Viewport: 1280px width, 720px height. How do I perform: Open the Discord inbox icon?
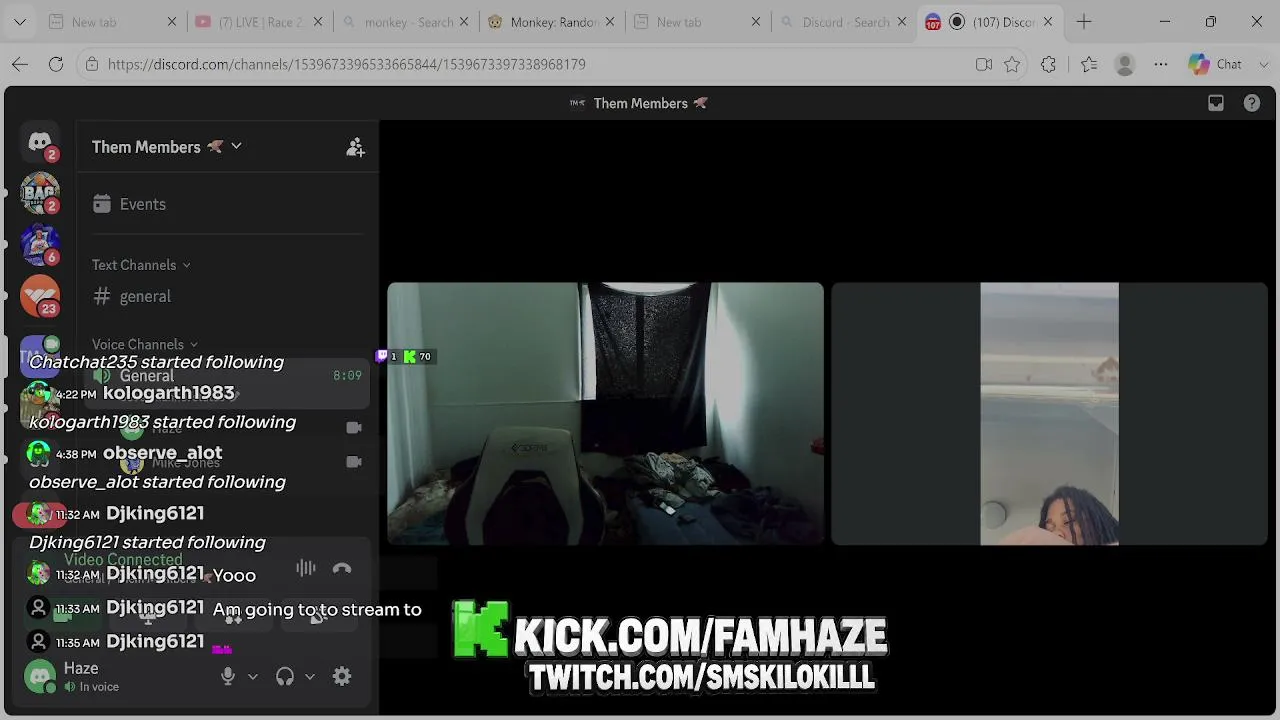click(1216, 103)
